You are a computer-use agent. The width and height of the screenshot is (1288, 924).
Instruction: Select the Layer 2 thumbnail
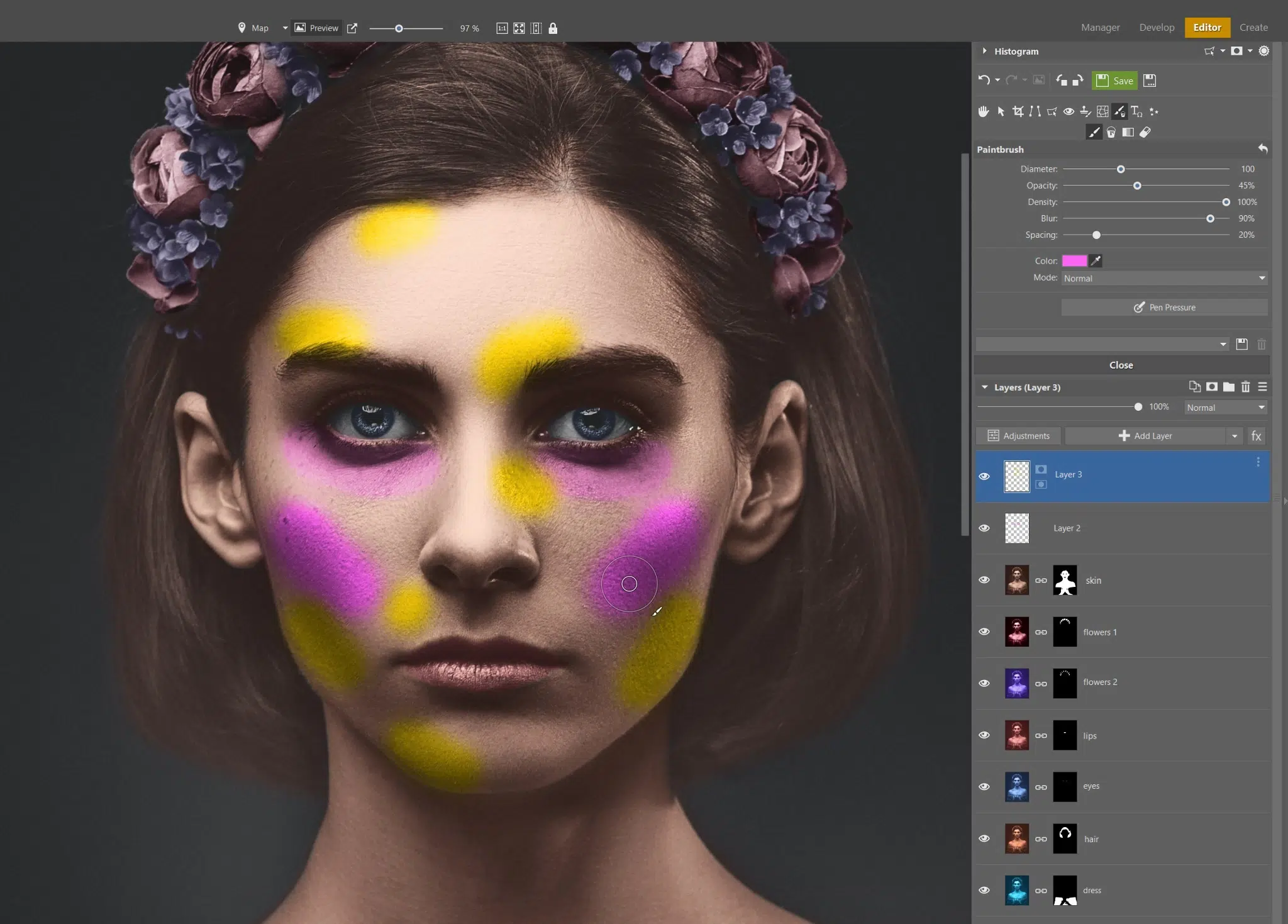pos(1016,528)
